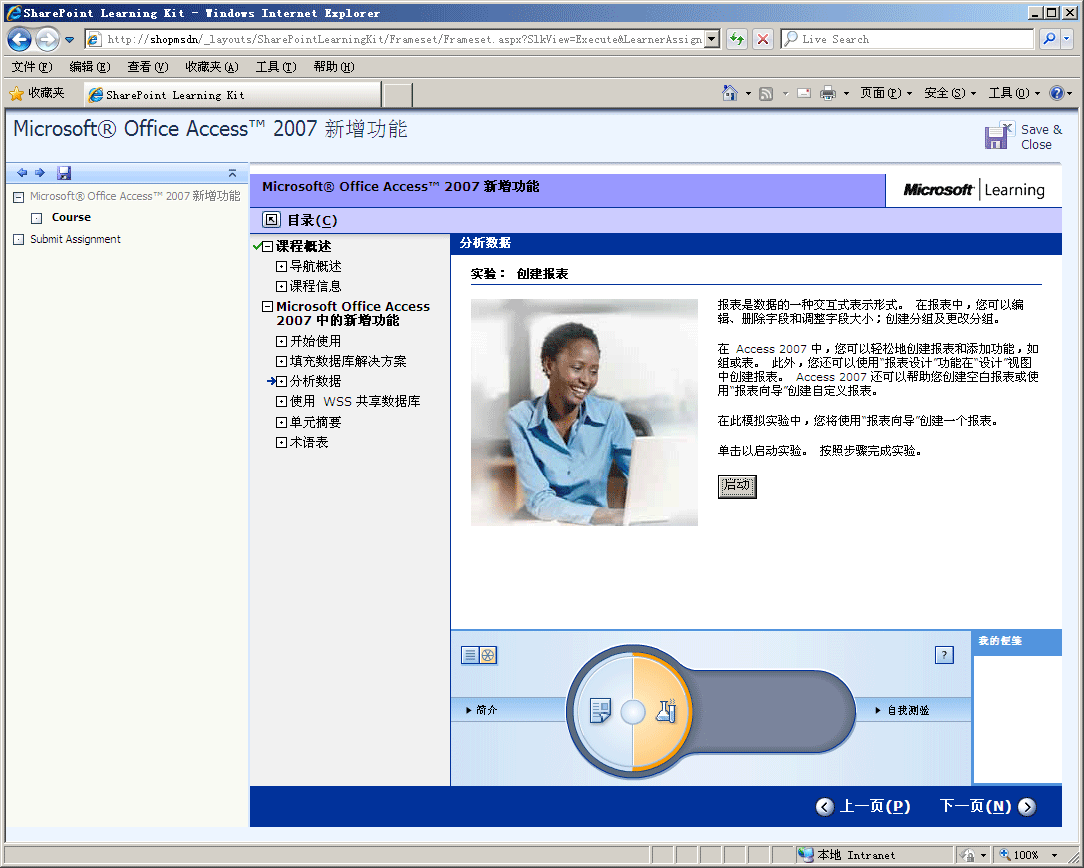Open the recent pages dropdown arrow

tap(70, 39)
